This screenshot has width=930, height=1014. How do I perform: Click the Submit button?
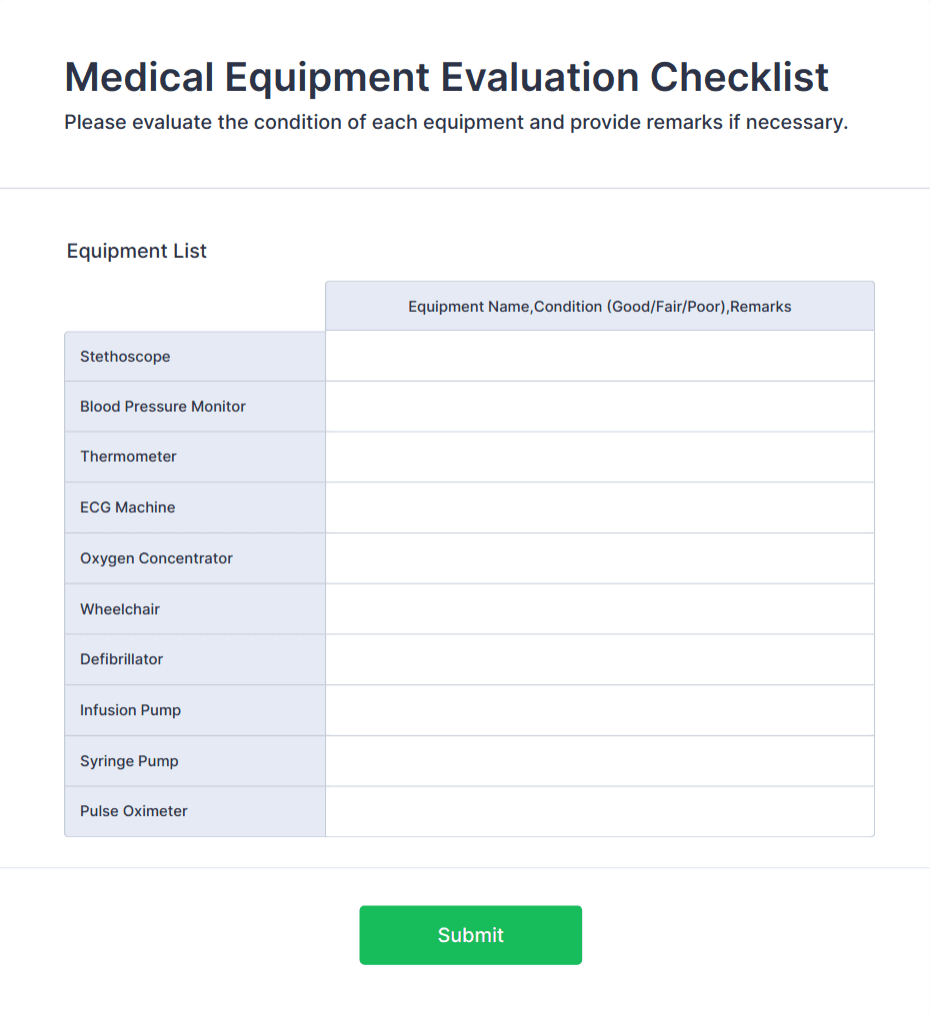(x=470, y=934)
